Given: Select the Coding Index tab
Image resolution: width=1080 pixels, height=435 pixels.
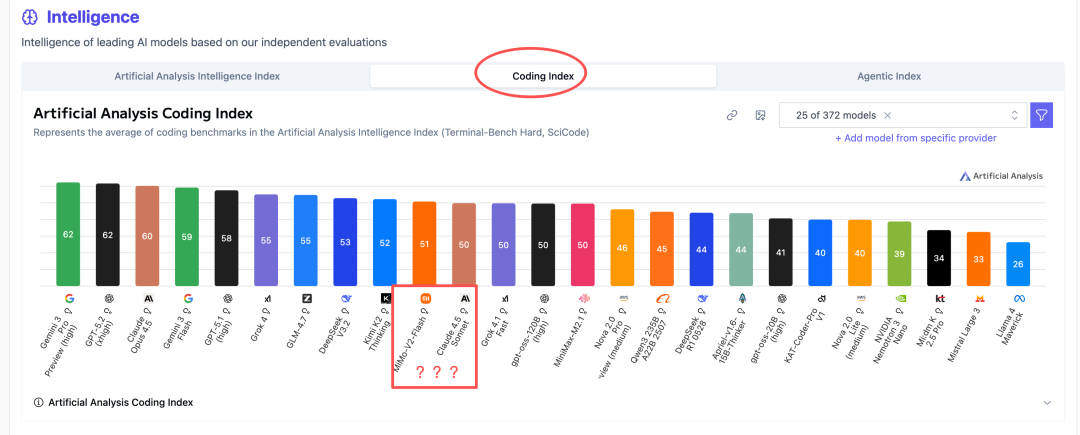Looking at the screenshot, I should click(x=543, y=76).
